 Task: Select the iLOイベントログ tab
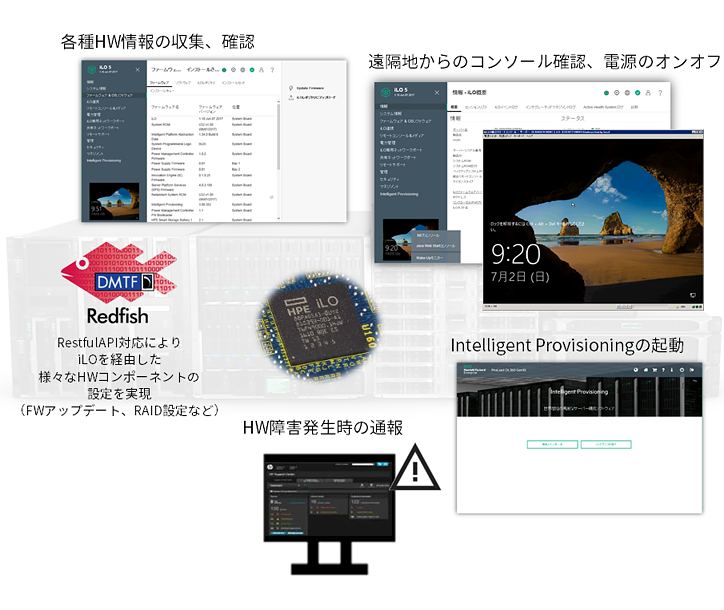pyautogui.click(x=506, y=107)
